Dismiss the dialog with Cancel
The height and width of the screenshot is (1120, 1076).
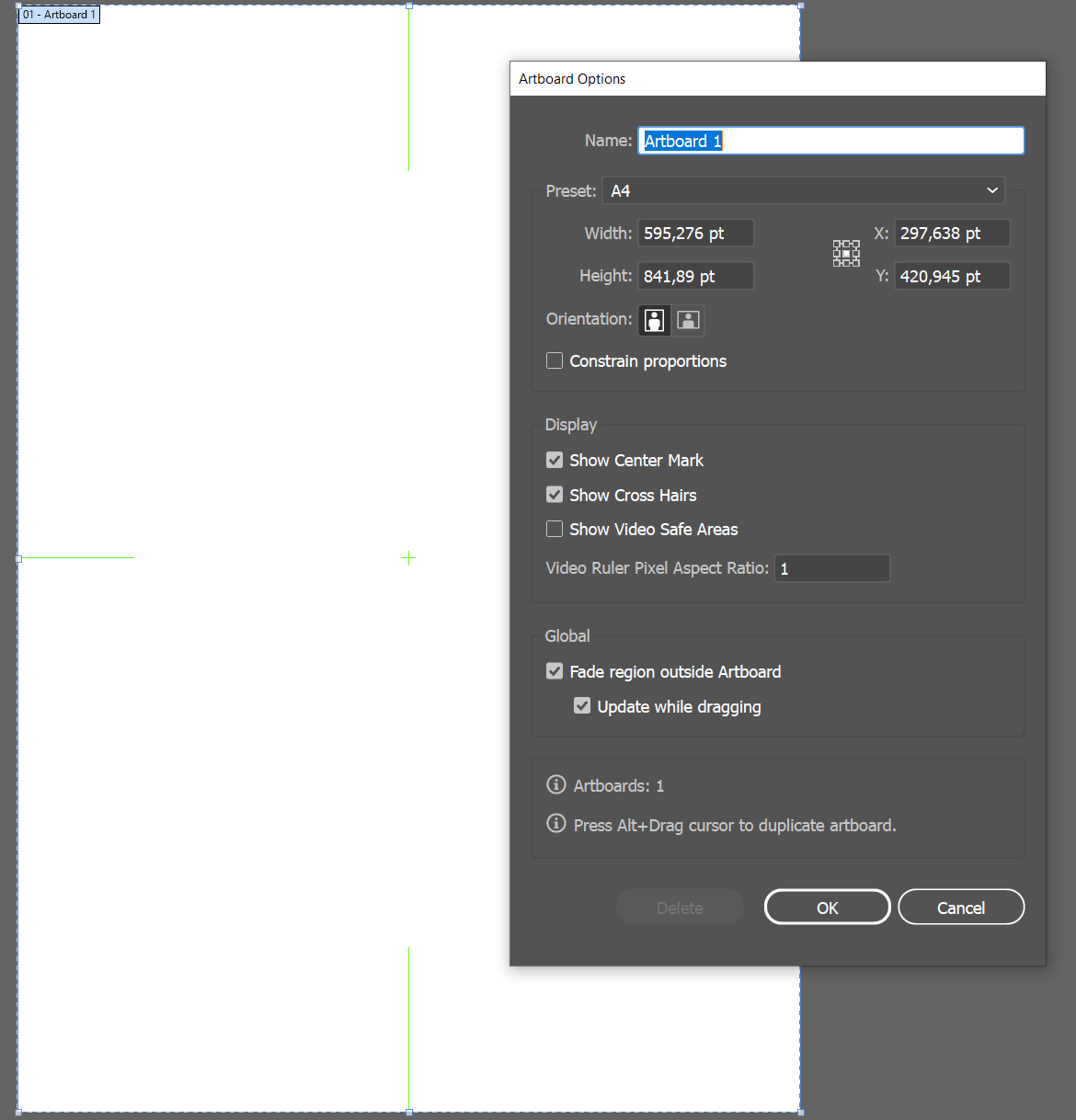click(x=960, y=907)
